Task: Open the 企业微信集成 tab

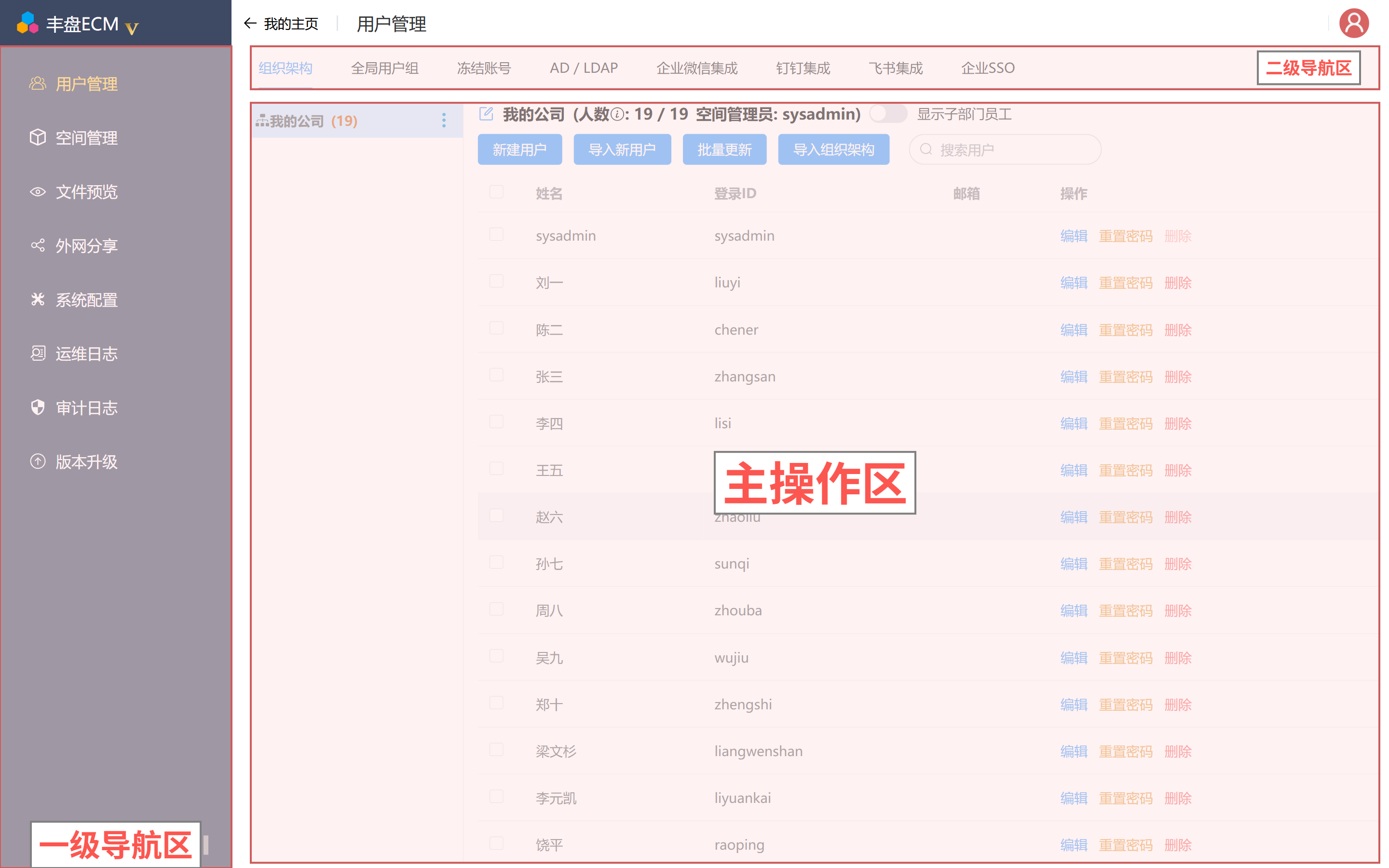Action: (697, 68)
